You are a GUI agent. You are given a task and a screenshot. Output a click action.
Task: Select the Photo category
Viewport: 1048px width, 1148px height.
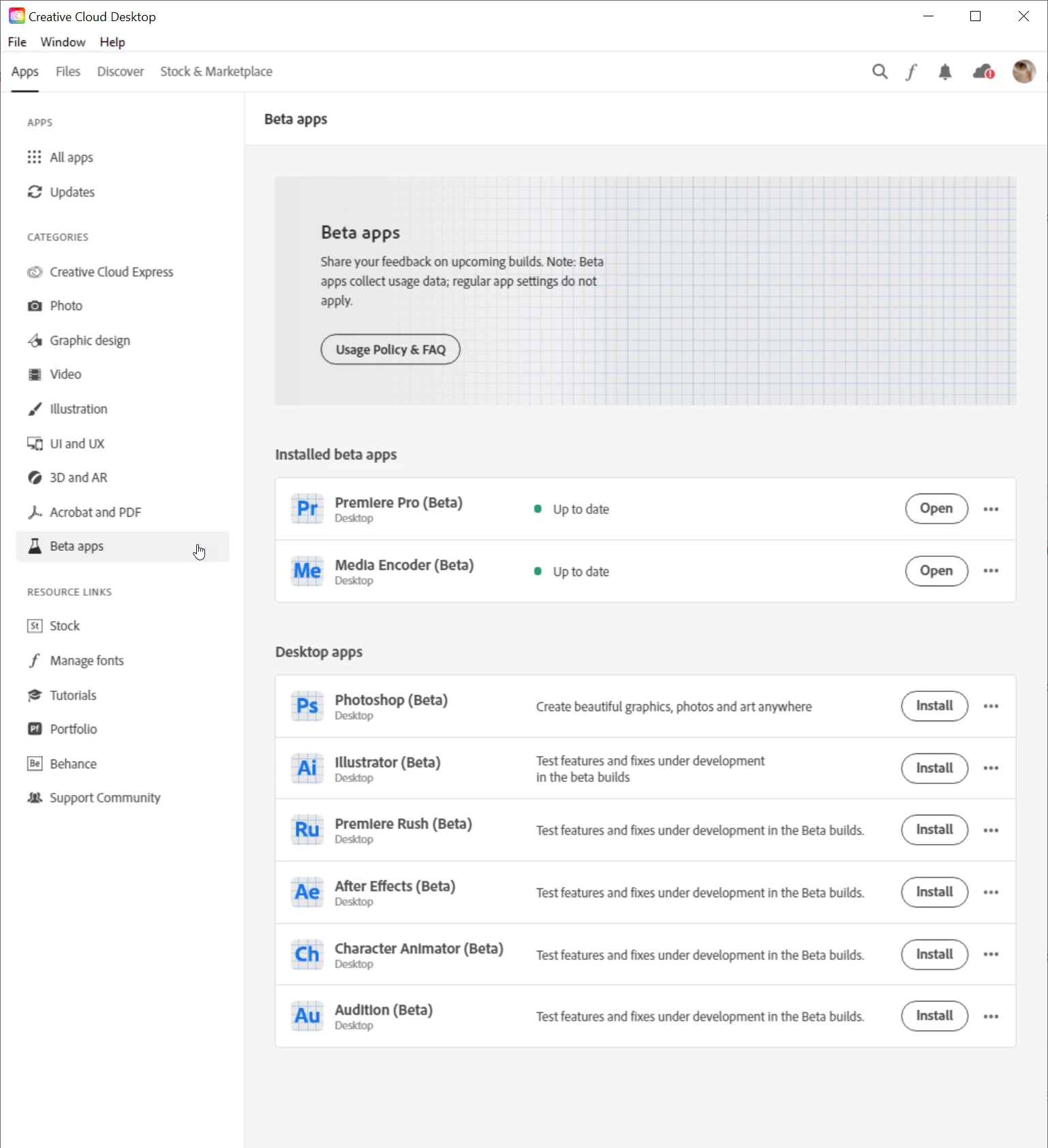(x=123, y=306)
